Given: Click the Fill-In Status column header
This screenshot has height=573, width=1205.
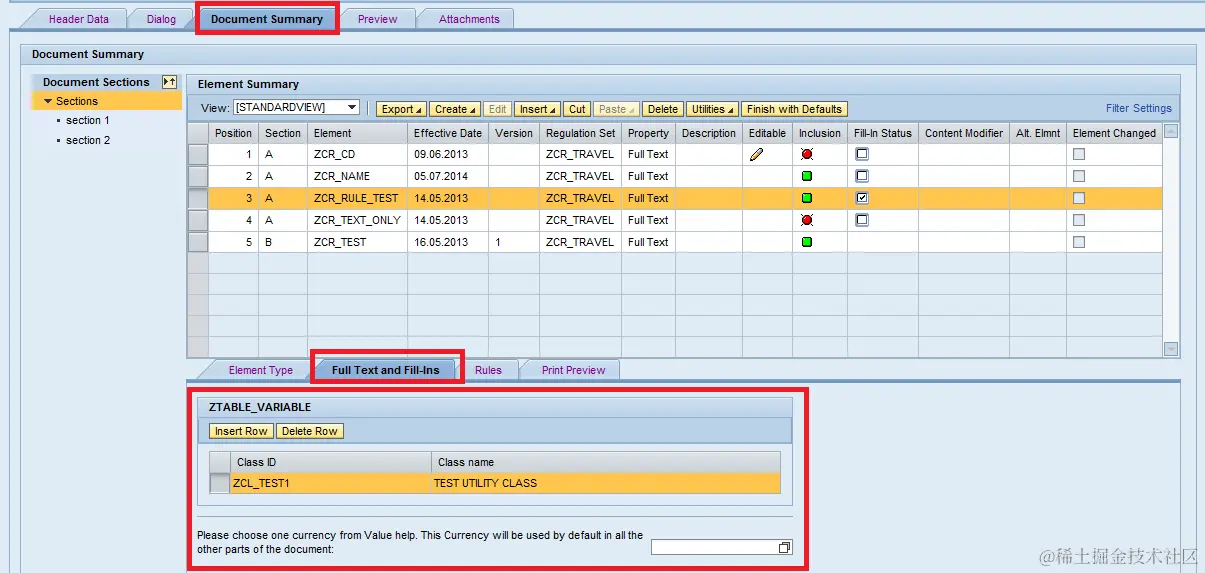Looking at the screenshot, I should point(883,133).
